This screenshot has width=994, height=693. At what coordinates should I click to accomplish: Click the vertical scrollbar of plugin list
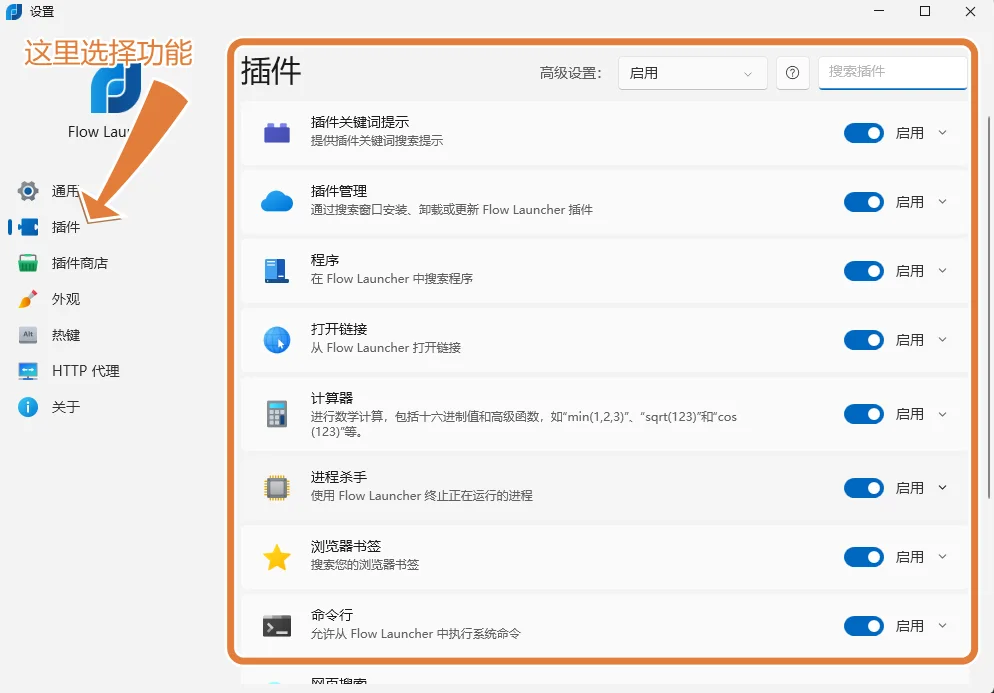pyautogui.click(x=989, y=308)
